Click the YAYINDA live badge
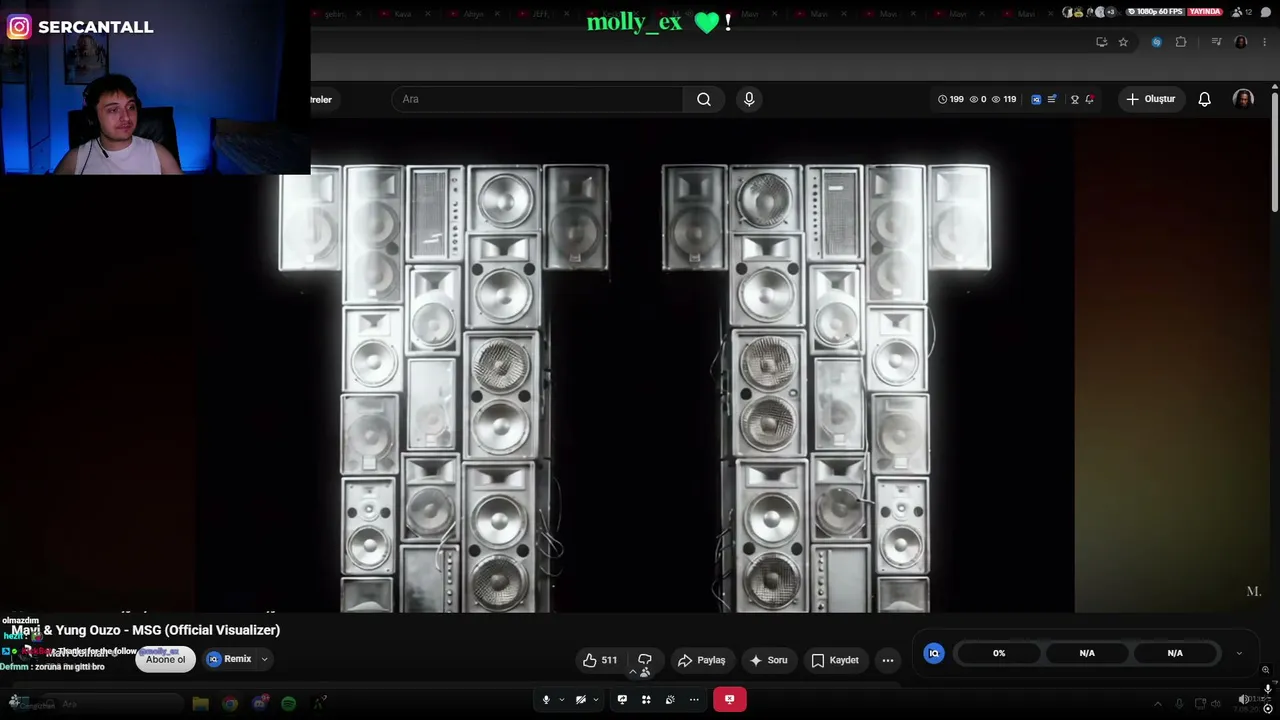This screenshot has width=1280, height=720. click(x=1205, y=12)
